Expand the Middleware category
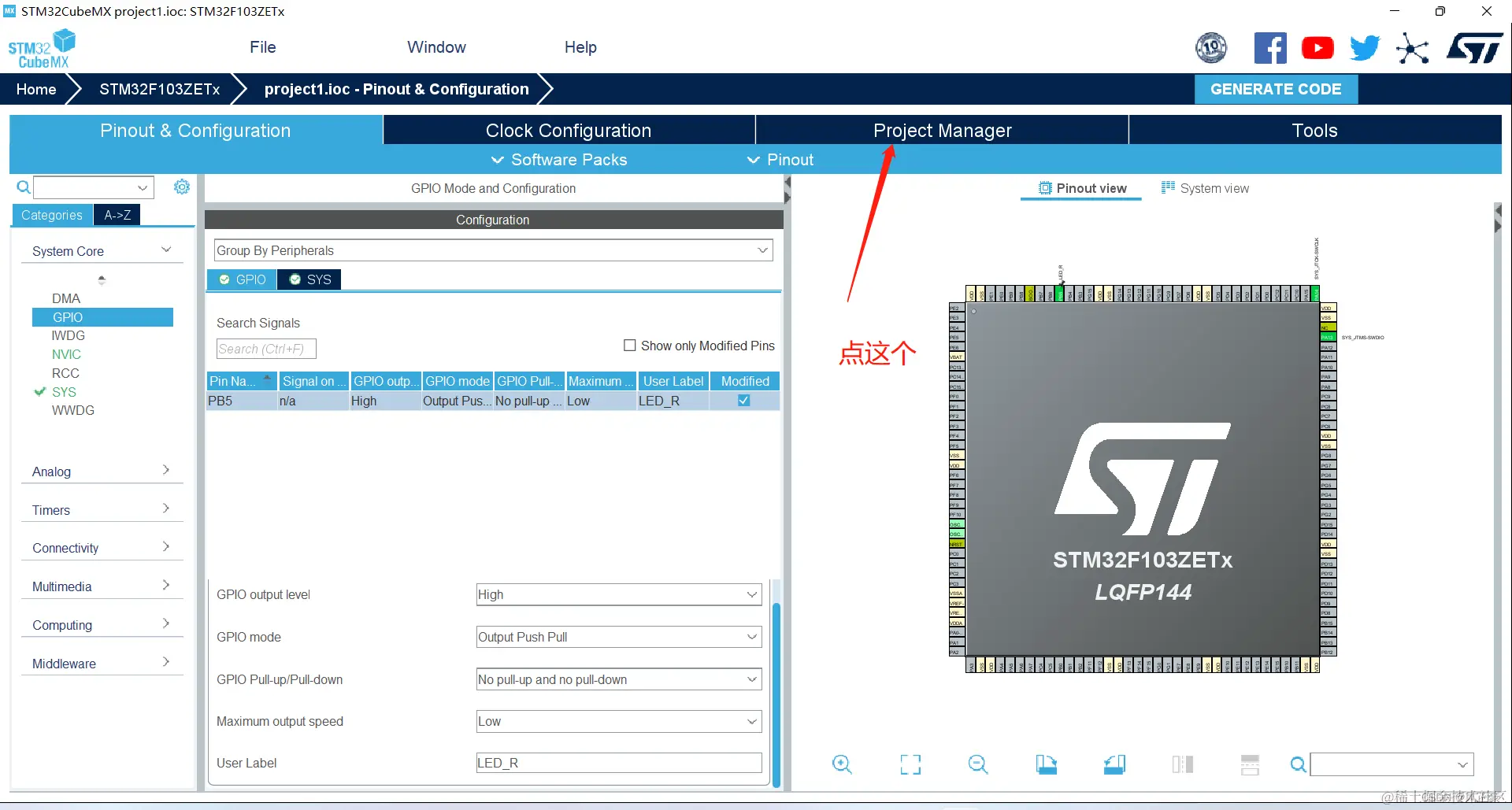Image resolution: width=1512 pixels, height=810 pixels. coord(165,663)
